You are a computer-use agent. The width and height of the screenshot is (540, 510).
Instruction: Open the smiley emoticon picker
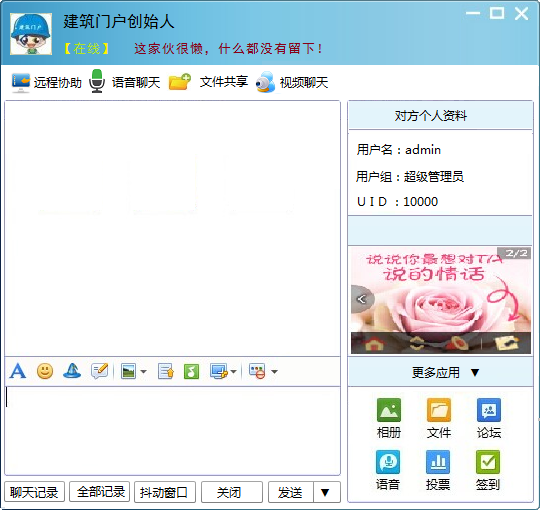click(x=45, y=371)
